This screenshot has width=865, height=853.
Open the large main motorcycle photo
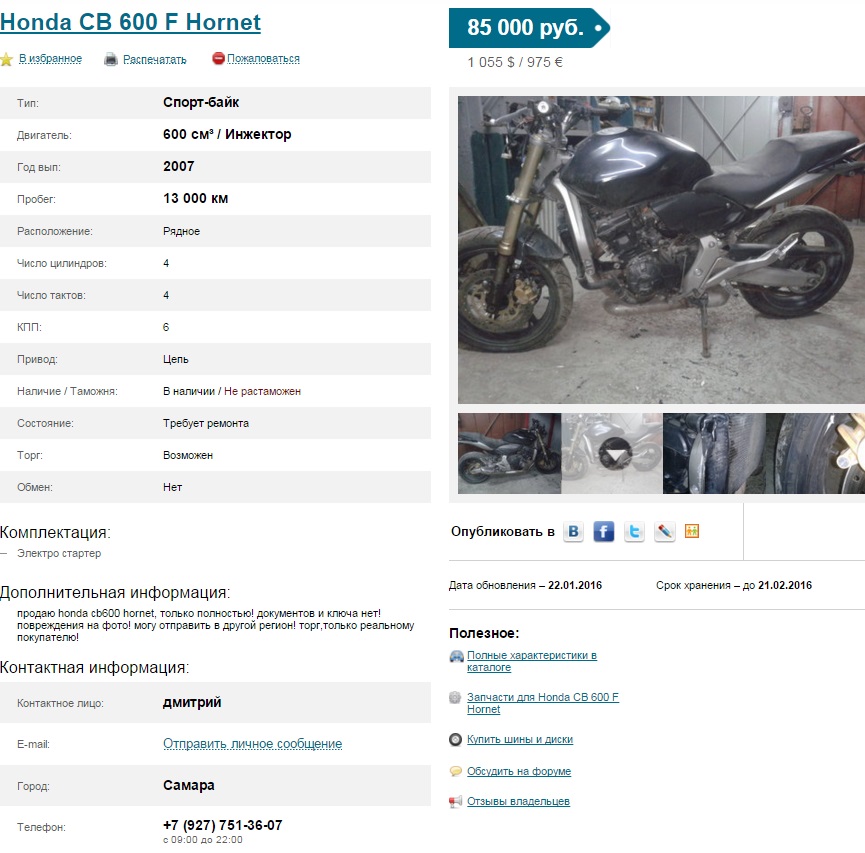click(661, 250)
